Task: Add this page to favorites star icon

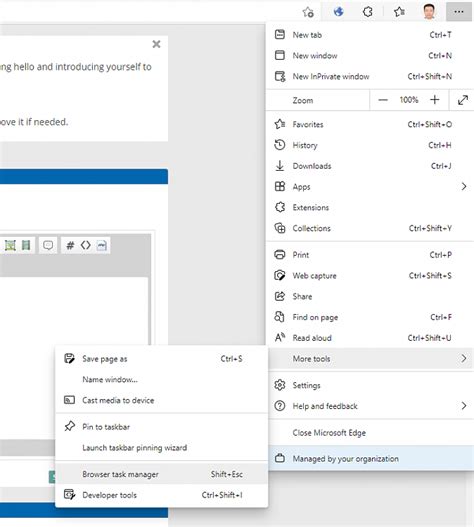Action: coord(308,12)
